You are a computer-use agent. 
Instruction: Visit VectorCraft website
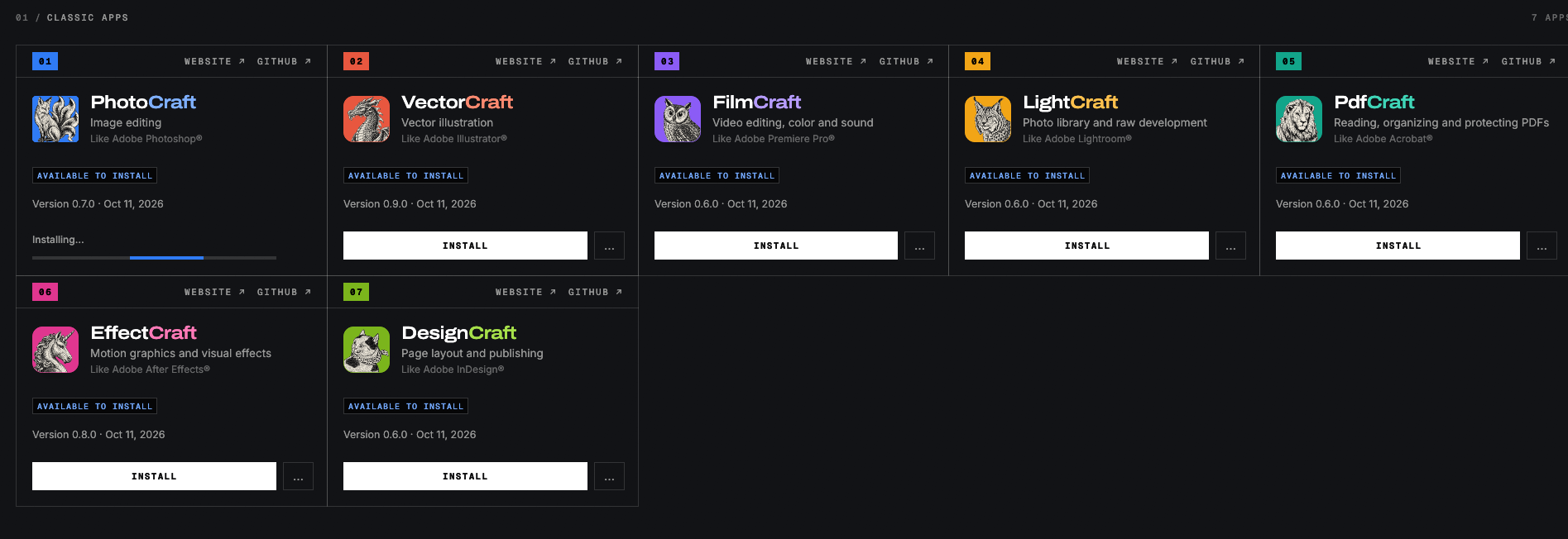click(x=525, y=61)
